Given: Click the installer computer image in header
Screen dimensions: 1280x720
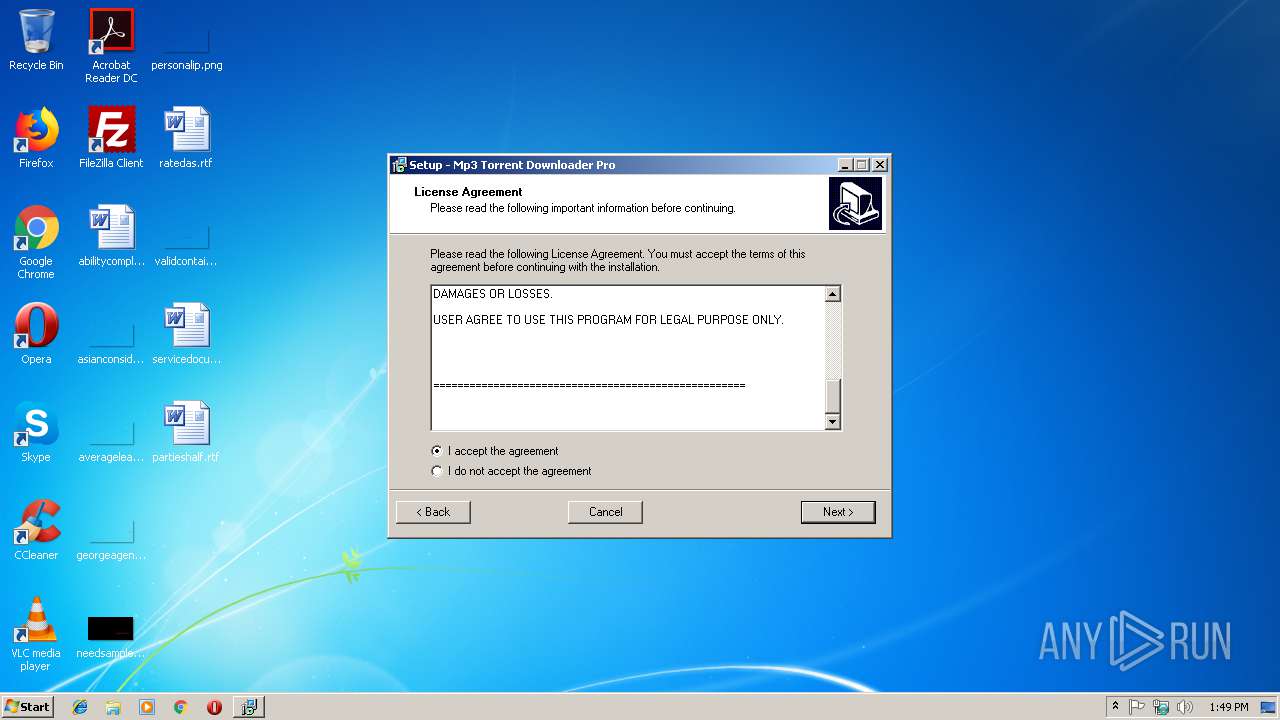Looking at the screenshot, I should (x=855, y=204).
